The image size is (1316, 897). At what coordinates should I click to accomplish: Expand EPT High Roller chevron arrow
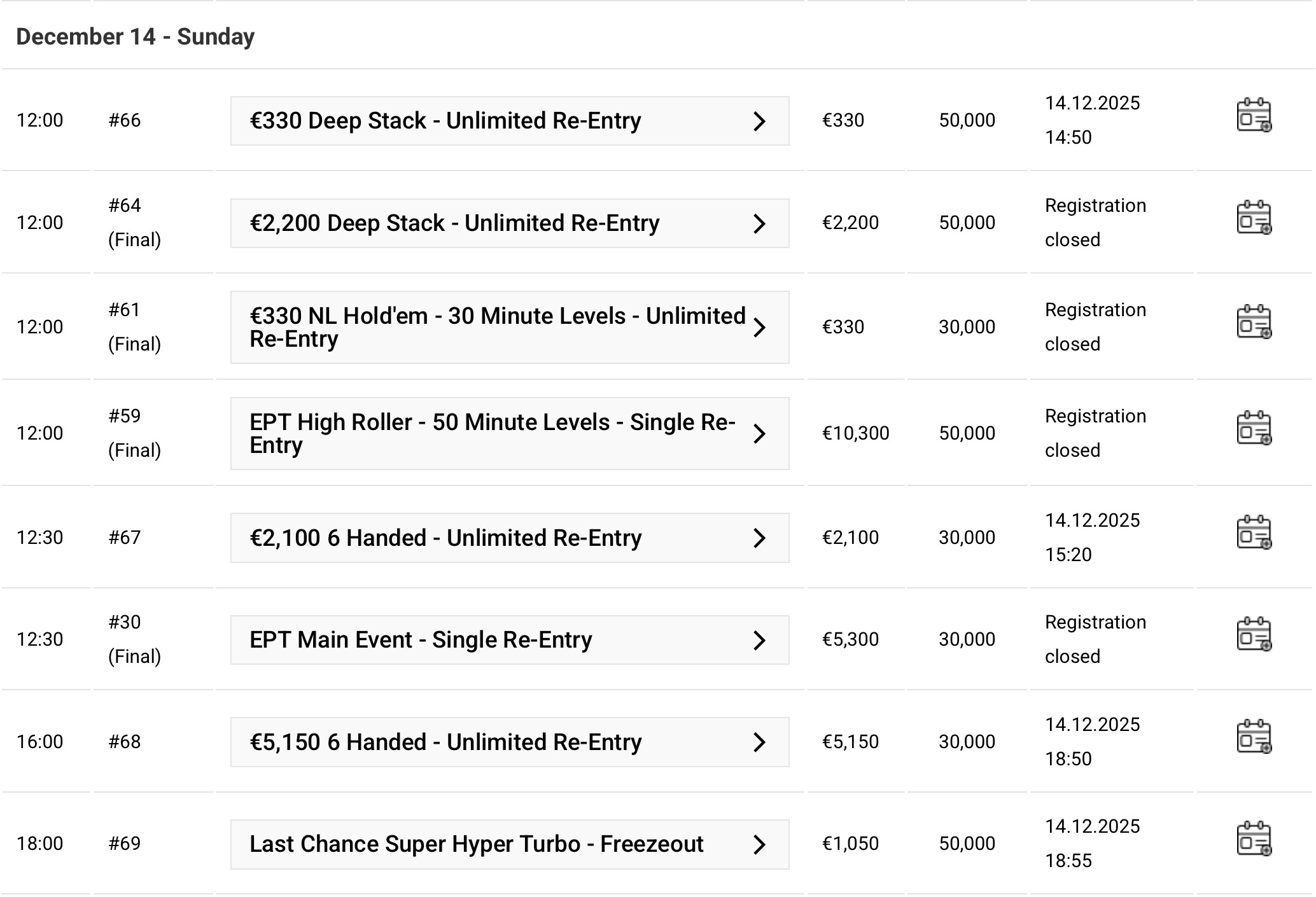[x=759, y=434]
